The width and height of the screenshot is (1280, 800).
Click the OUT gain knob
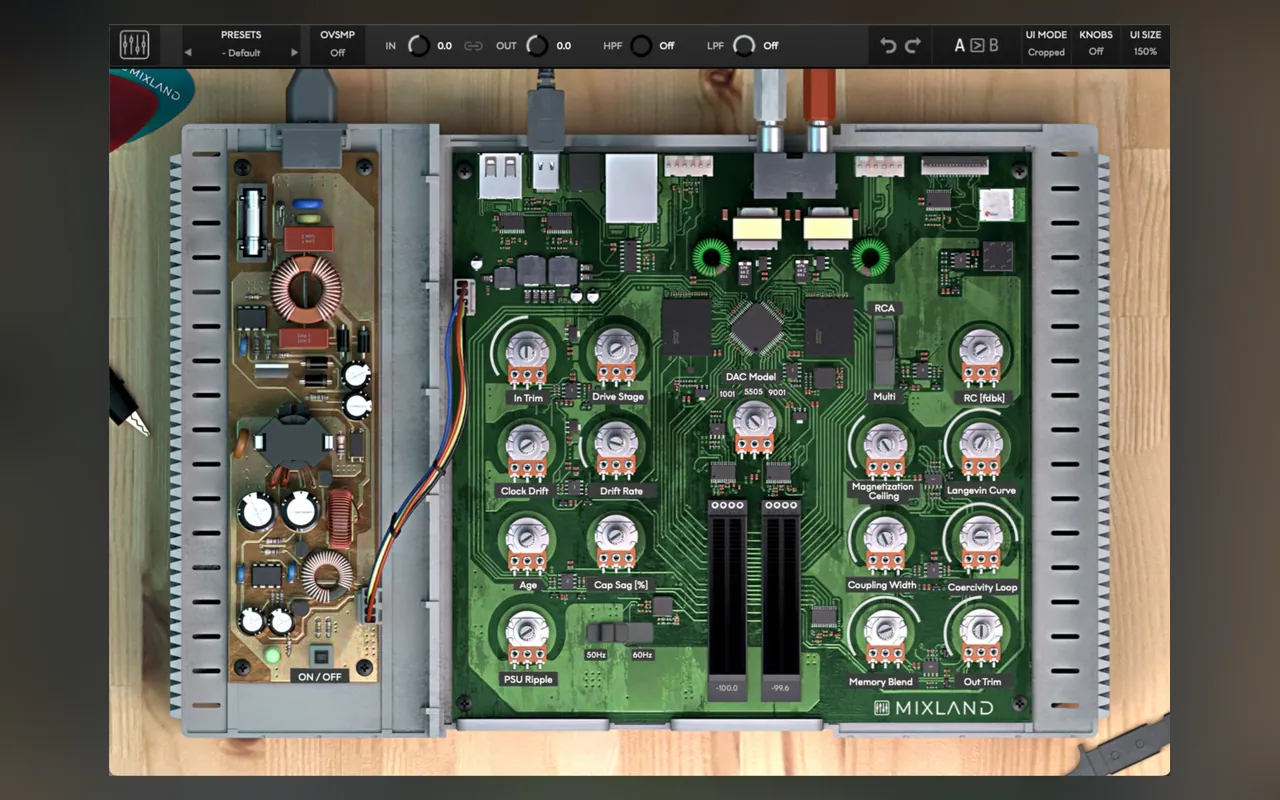pos(537,45)
